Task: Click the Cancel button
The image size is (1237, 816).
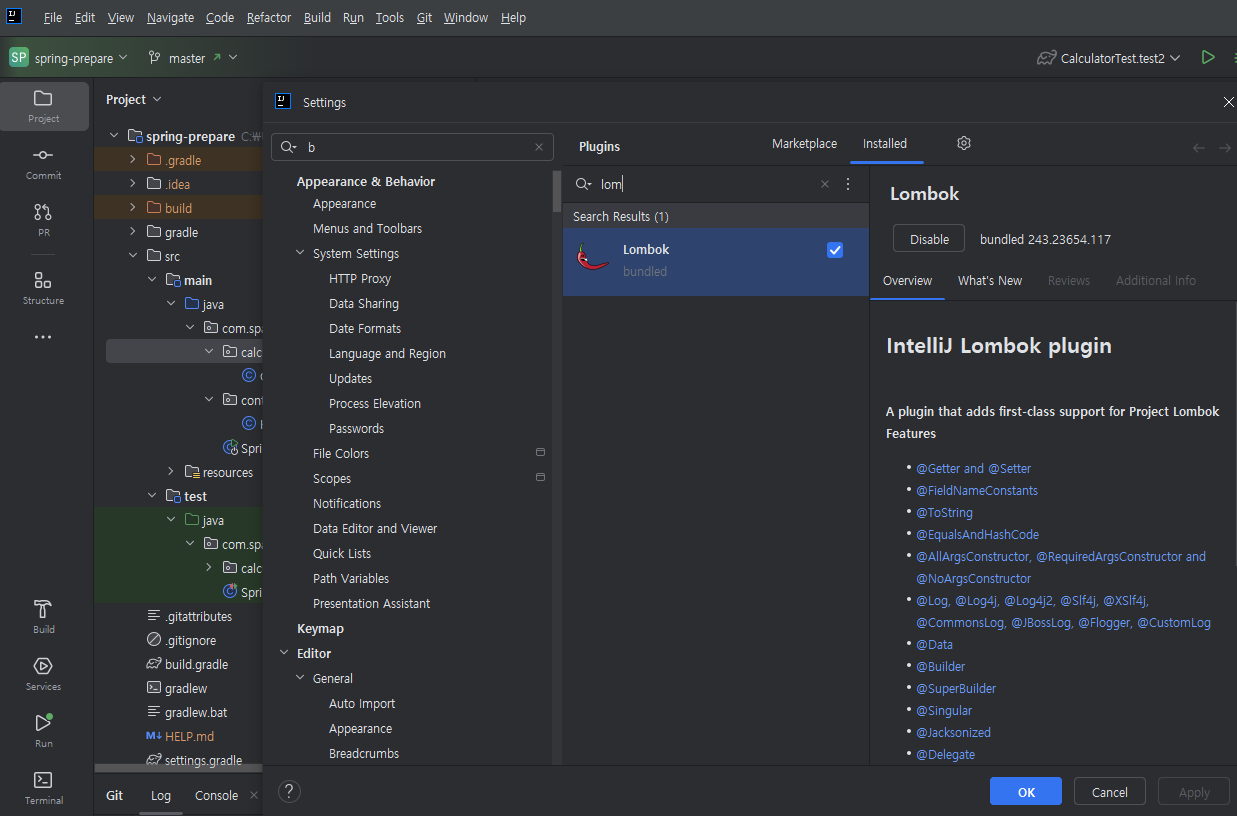Action: tap(1110, 792)
